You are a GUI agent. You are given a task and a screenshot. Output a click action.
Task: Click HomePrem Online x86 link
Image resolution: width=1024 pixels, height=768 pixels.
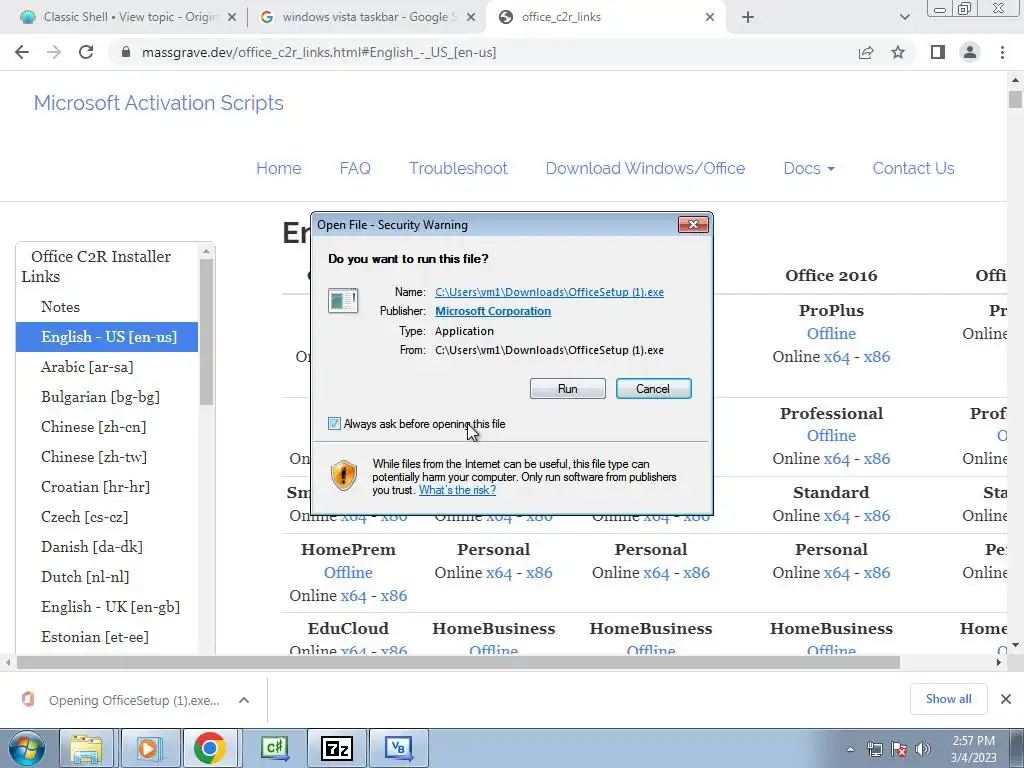(x=394, y=596)
